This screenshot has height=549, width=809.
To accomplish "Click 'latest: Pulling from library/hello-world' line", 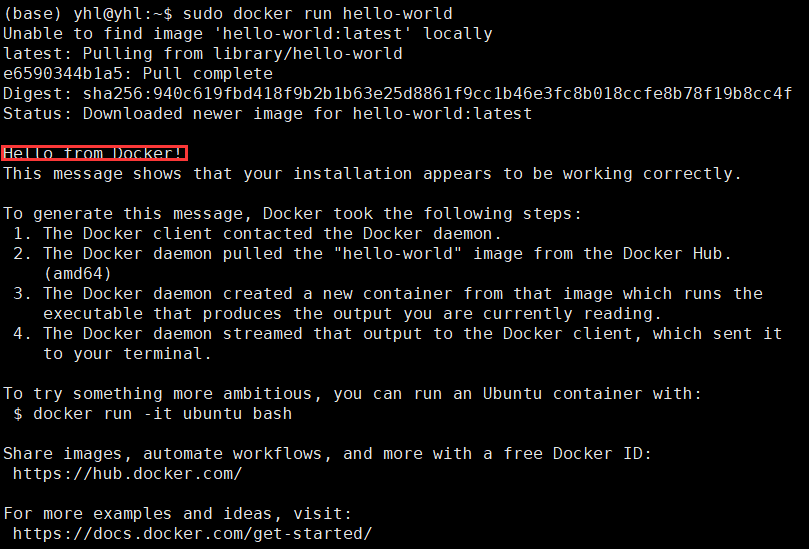I will 202,54.
